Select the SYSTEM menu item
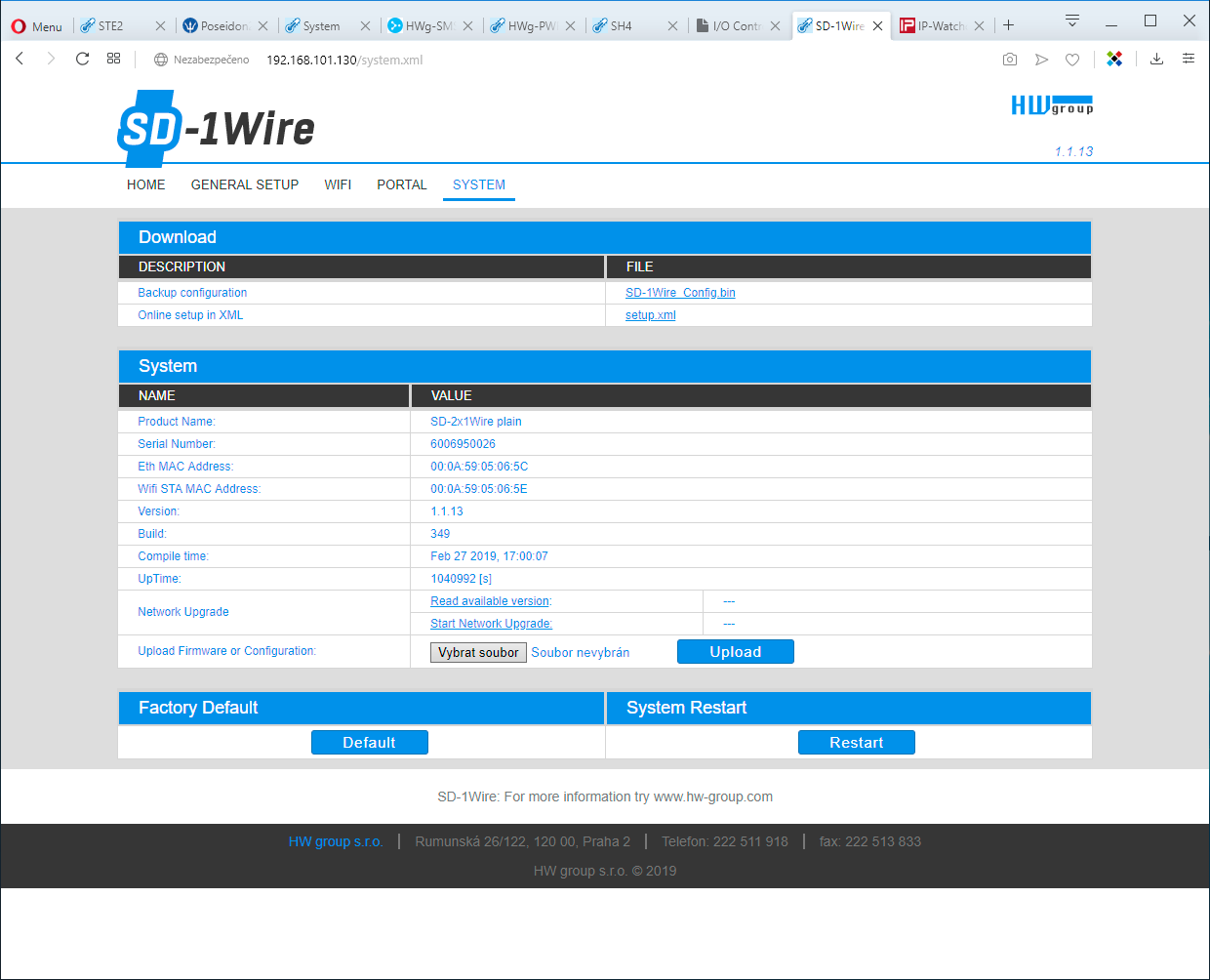This screenshot has height=980, width=1210. (x=479, y=184)
